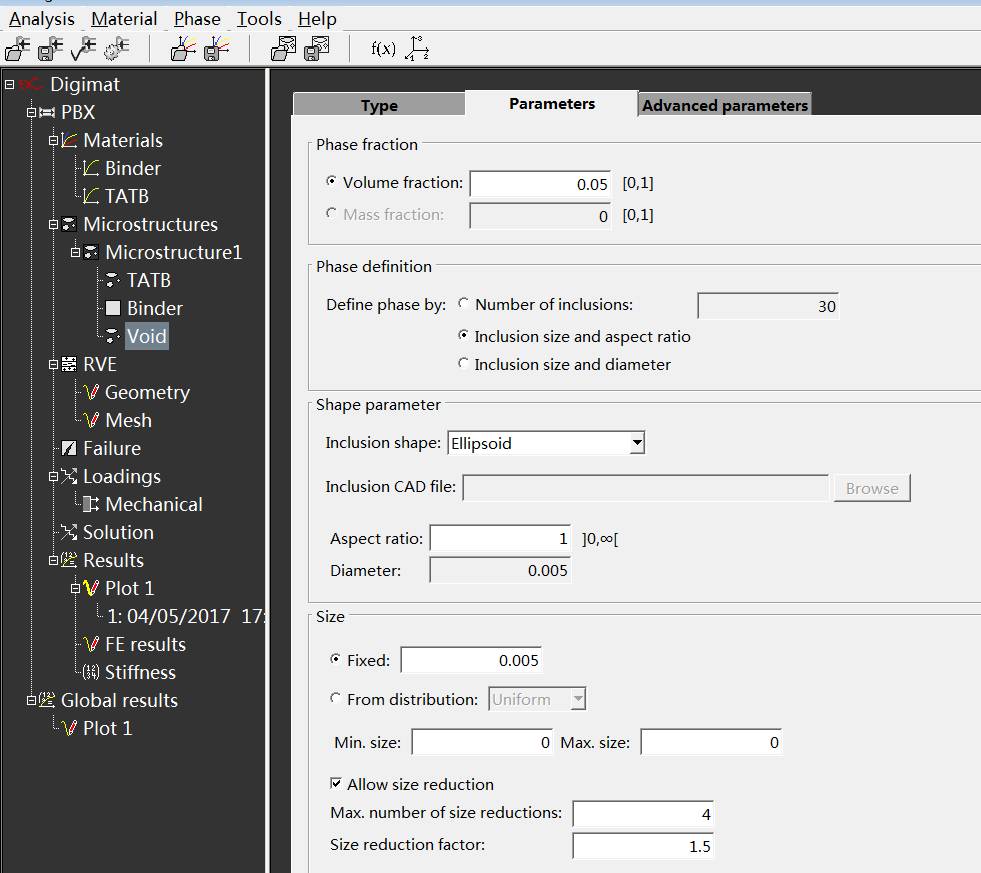Collapse the Microstructure1 tree node
The image size is (981, 873).
coord(75,252)
